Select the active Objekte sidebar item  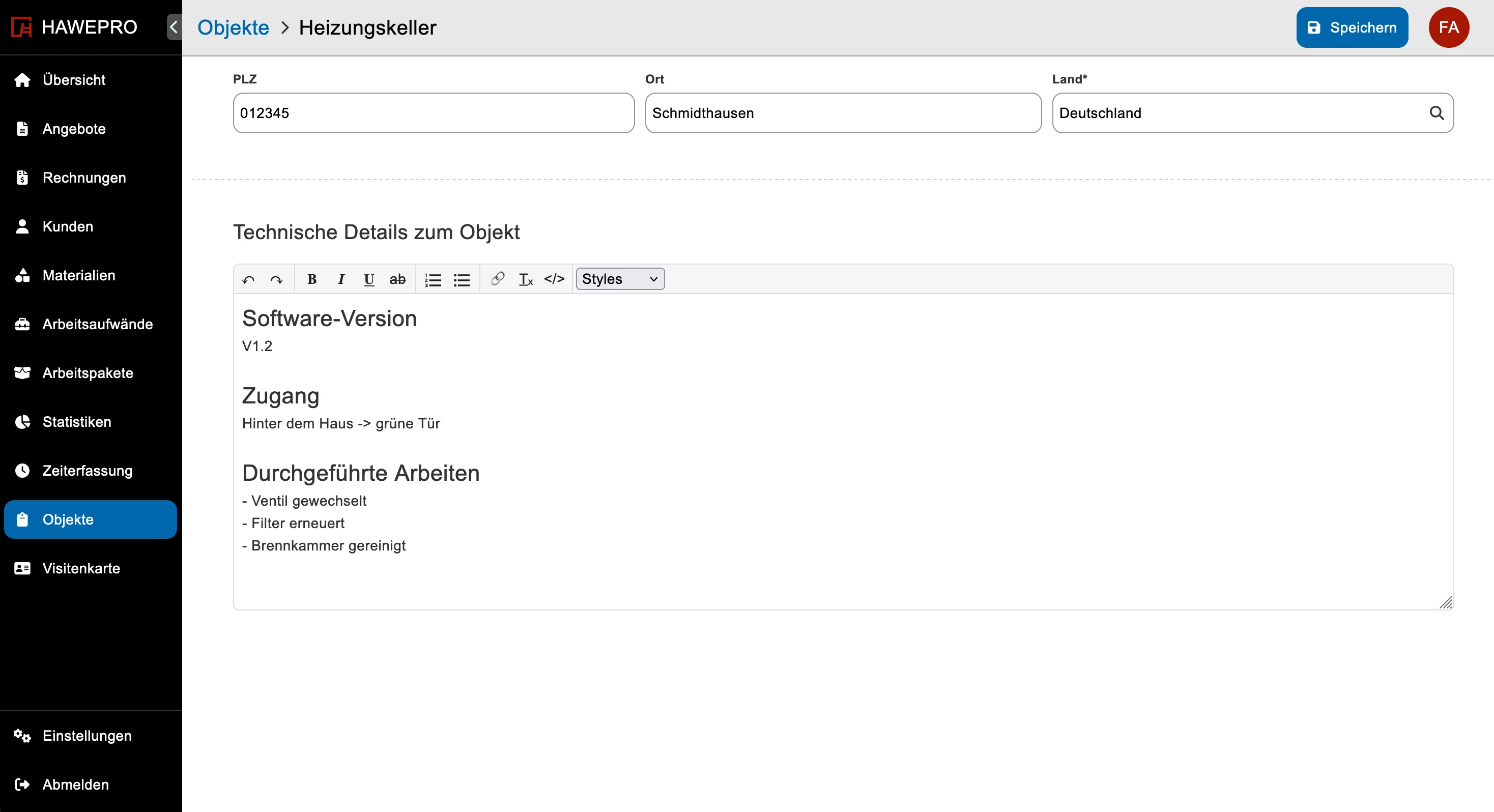pos(91,519)
